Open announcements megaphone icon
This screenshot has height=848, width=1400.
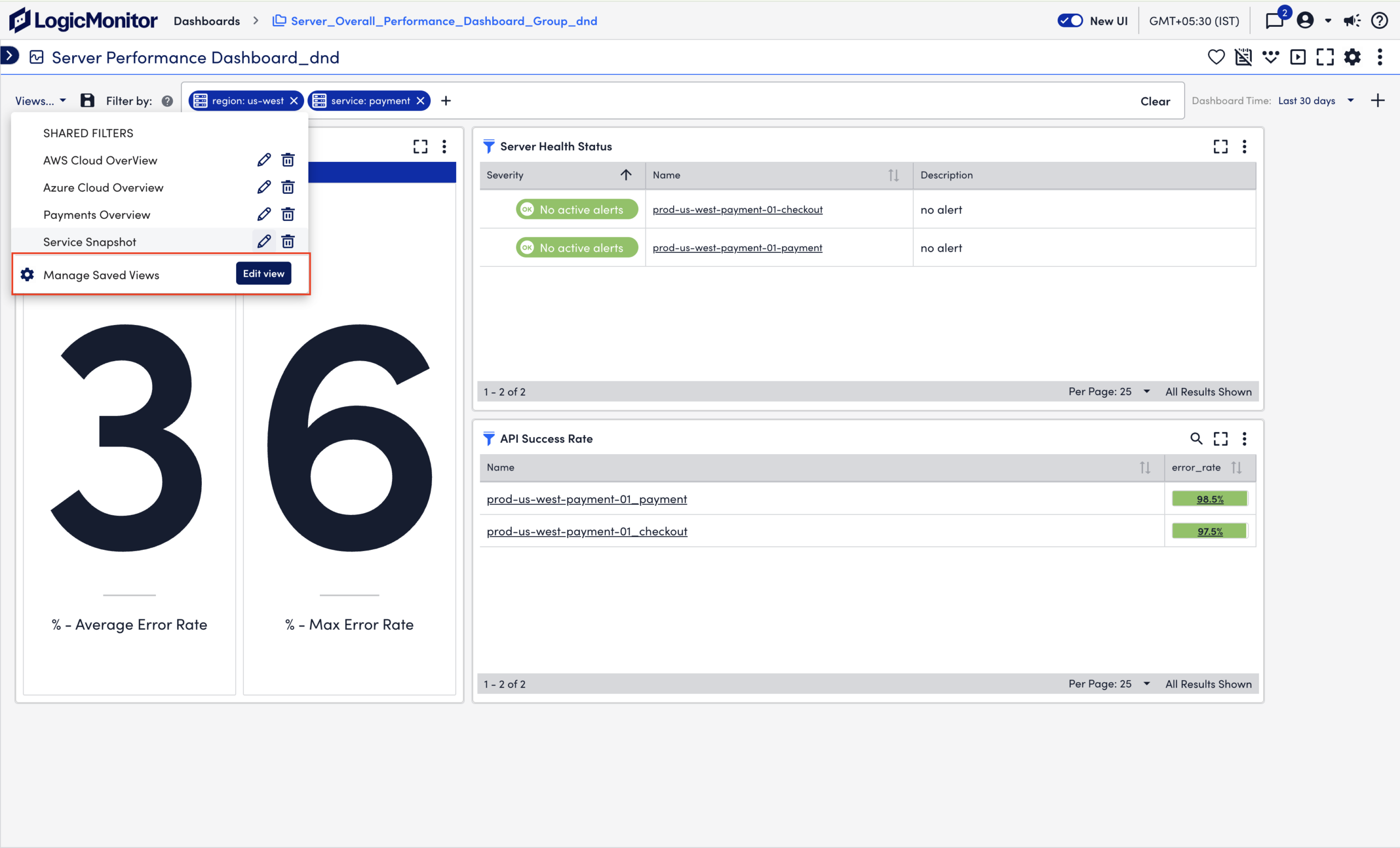pos(1352,21)
